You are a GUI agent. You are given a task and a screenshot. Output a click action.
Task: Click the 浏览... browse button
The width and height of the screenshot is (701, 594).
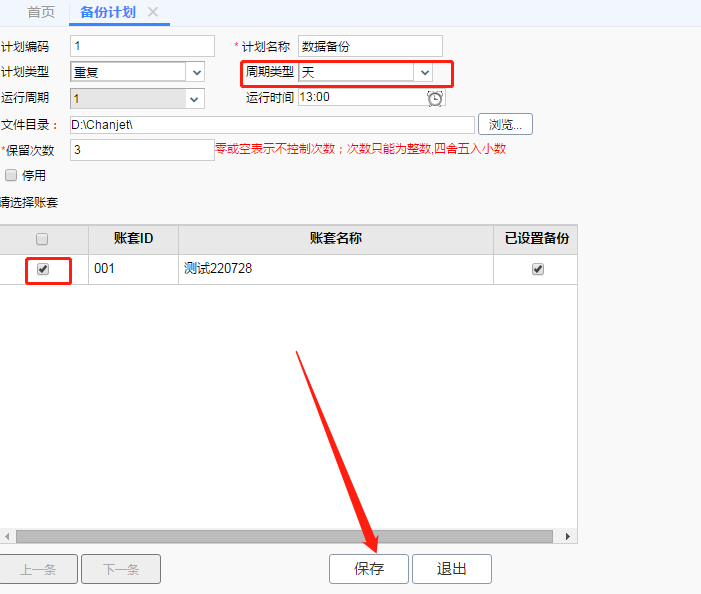click(505, 124)
